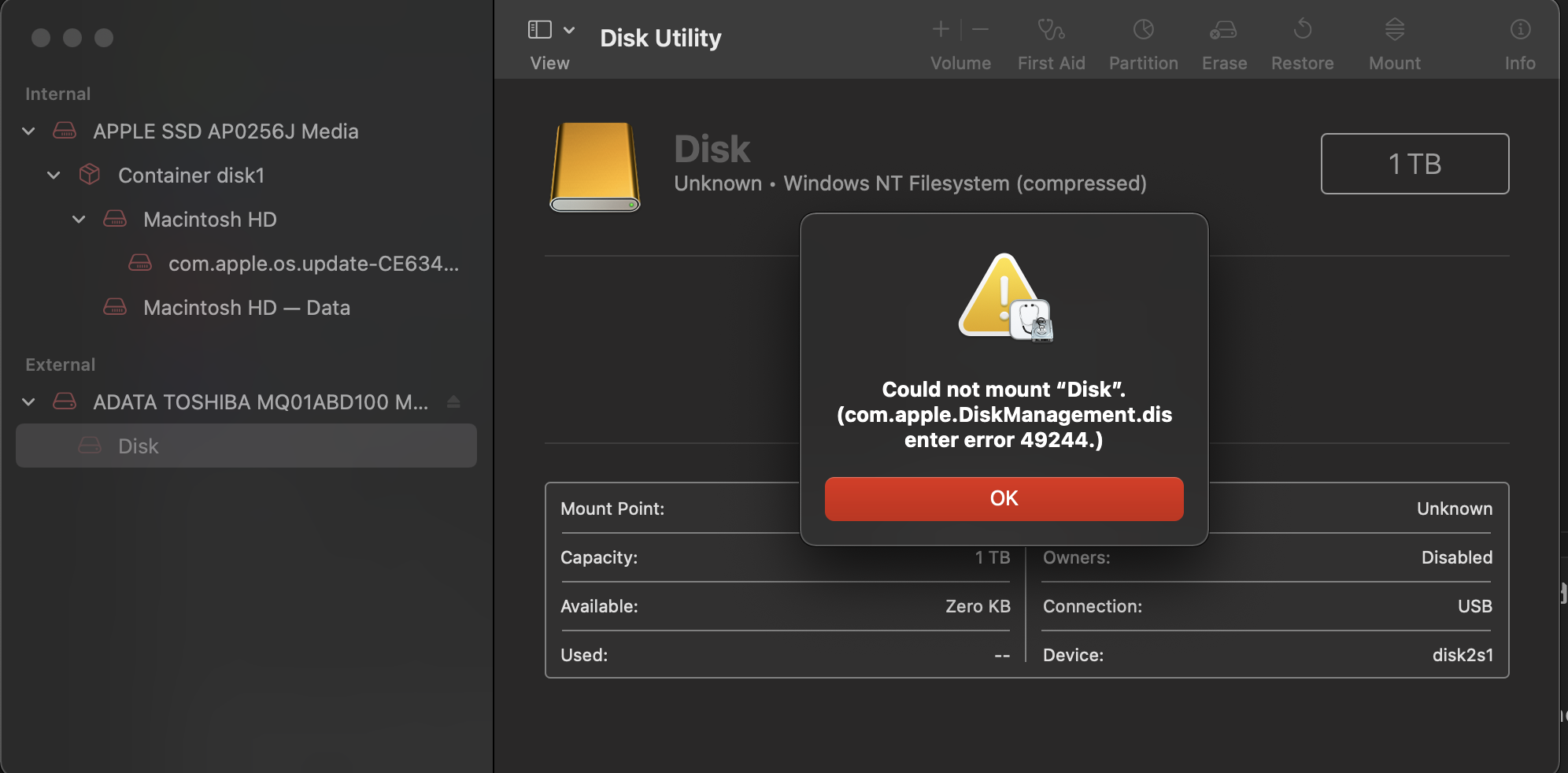This screenshot has width=1568, height=773.
Task: Click the 'Windows NT Filesystem (compressed)' subtitle
Action: point(965,183)
